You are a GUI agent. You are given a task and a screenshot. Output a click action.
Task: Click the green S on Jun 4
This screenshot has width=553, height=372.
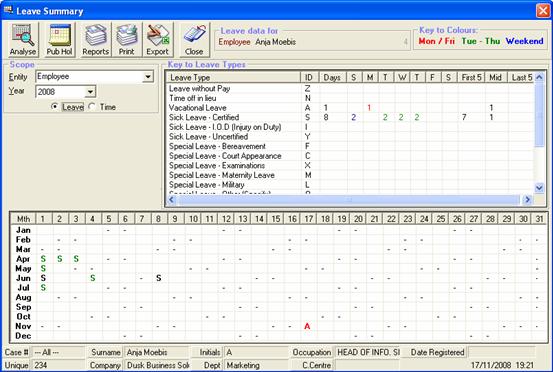coord(93,278)
